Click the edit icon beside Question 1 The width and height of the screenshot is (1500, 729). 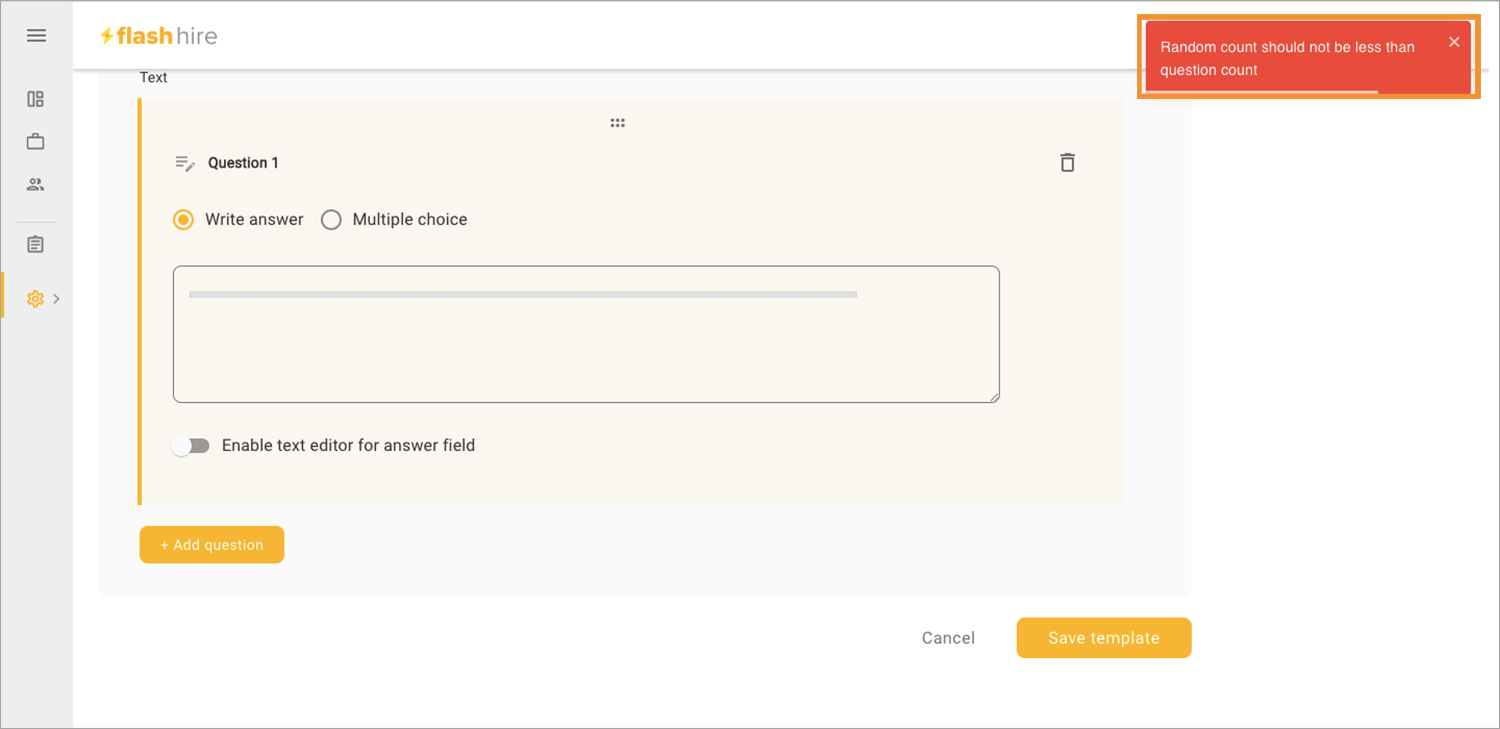click(185, 163)
